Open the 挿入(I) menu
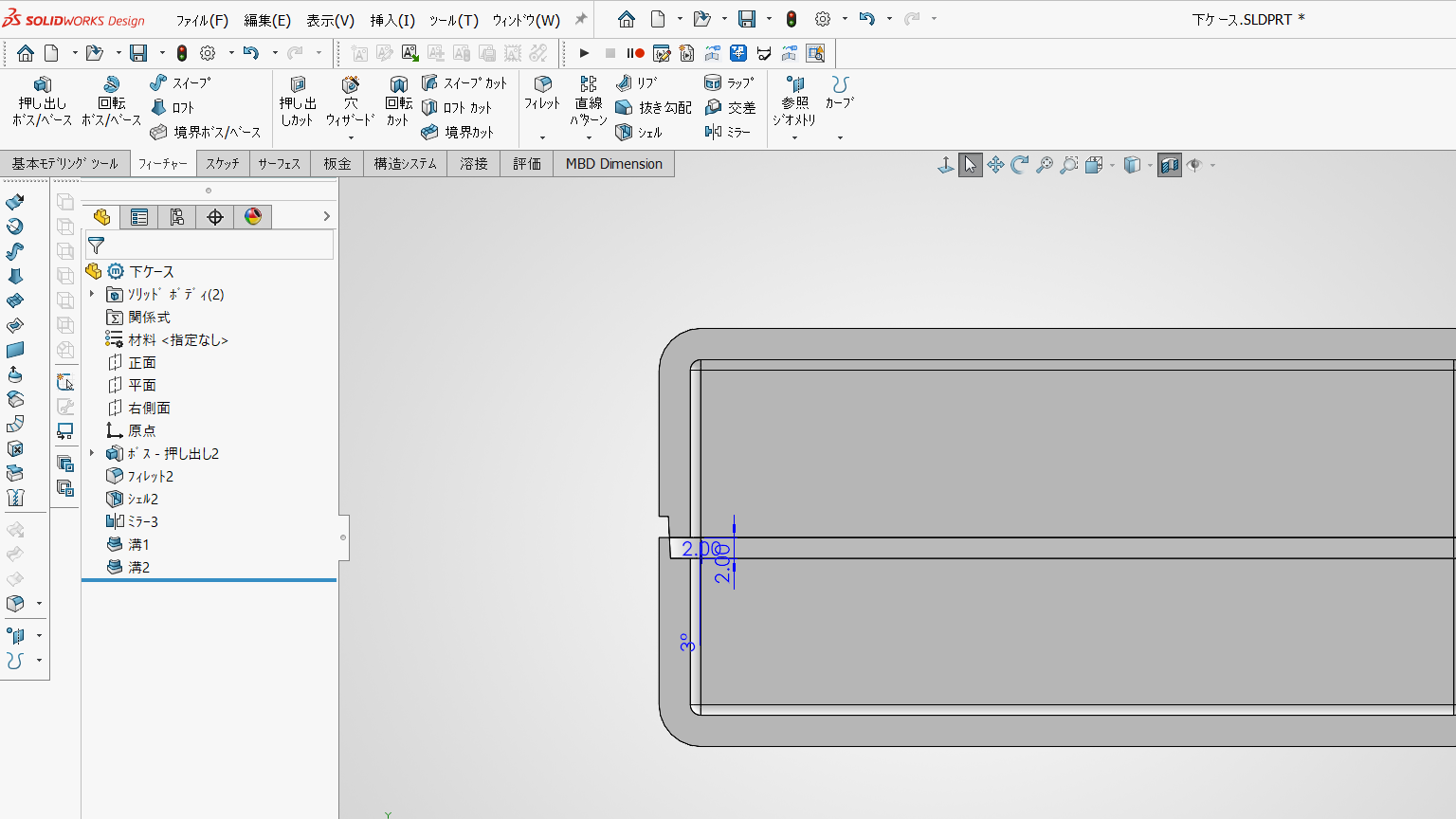 click(392, 20)
